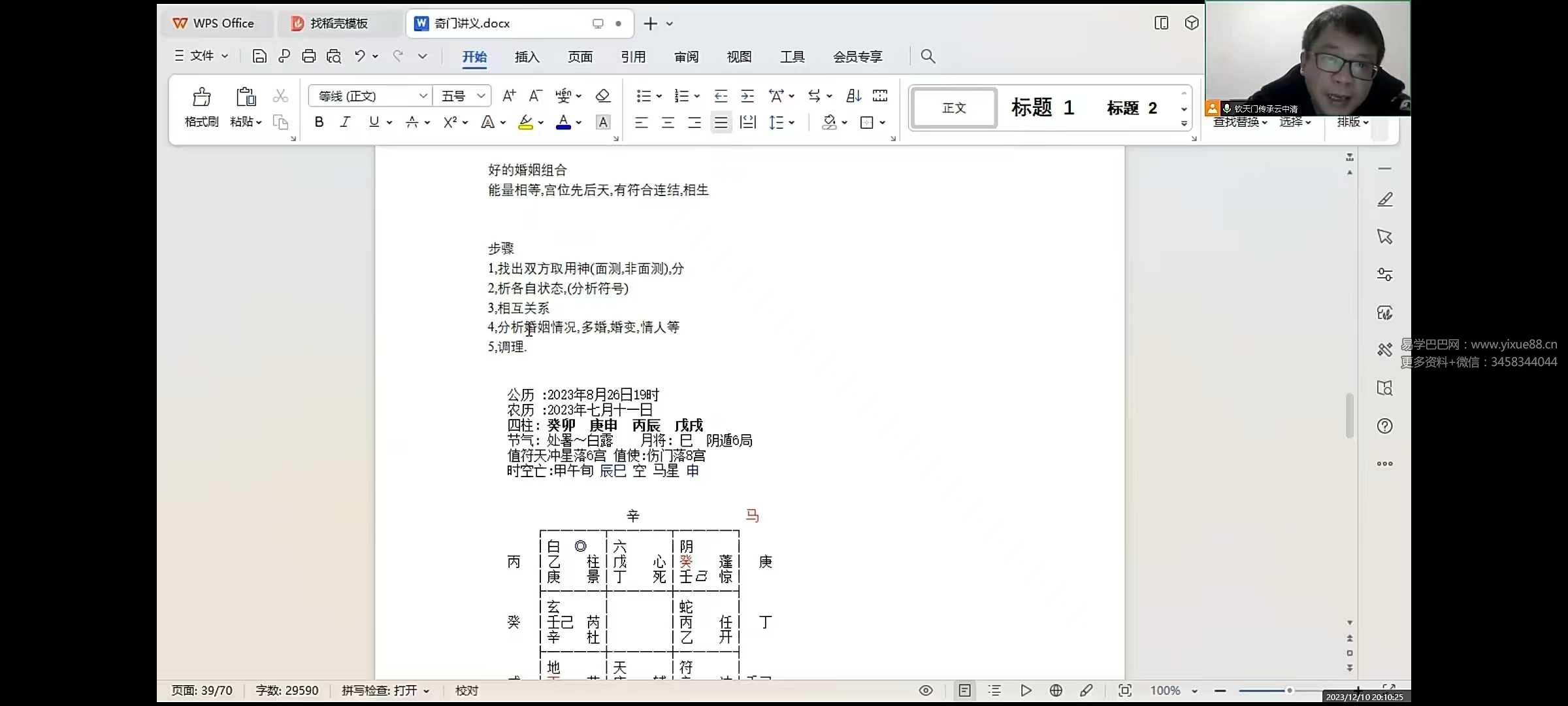1568x706 pixels.
Task: Switch to the 插入 ribbon tab
Action: click(x=527, y=57)
